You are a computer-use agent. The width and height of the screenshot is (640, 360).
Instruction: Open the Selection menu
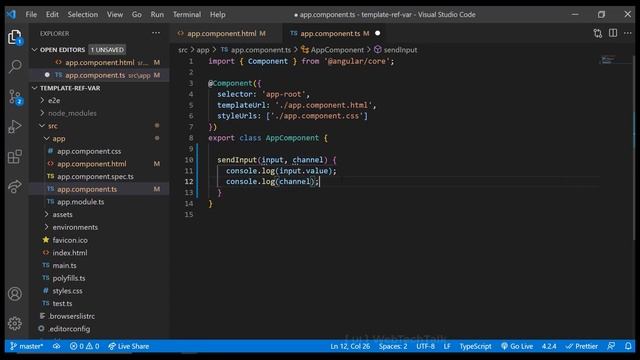coord(83,14)
